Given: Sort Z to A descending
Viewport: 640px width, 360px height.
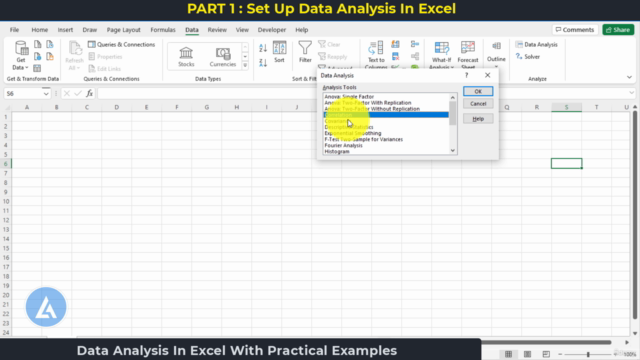Looking at the screenshot, I should coord(263,62).
